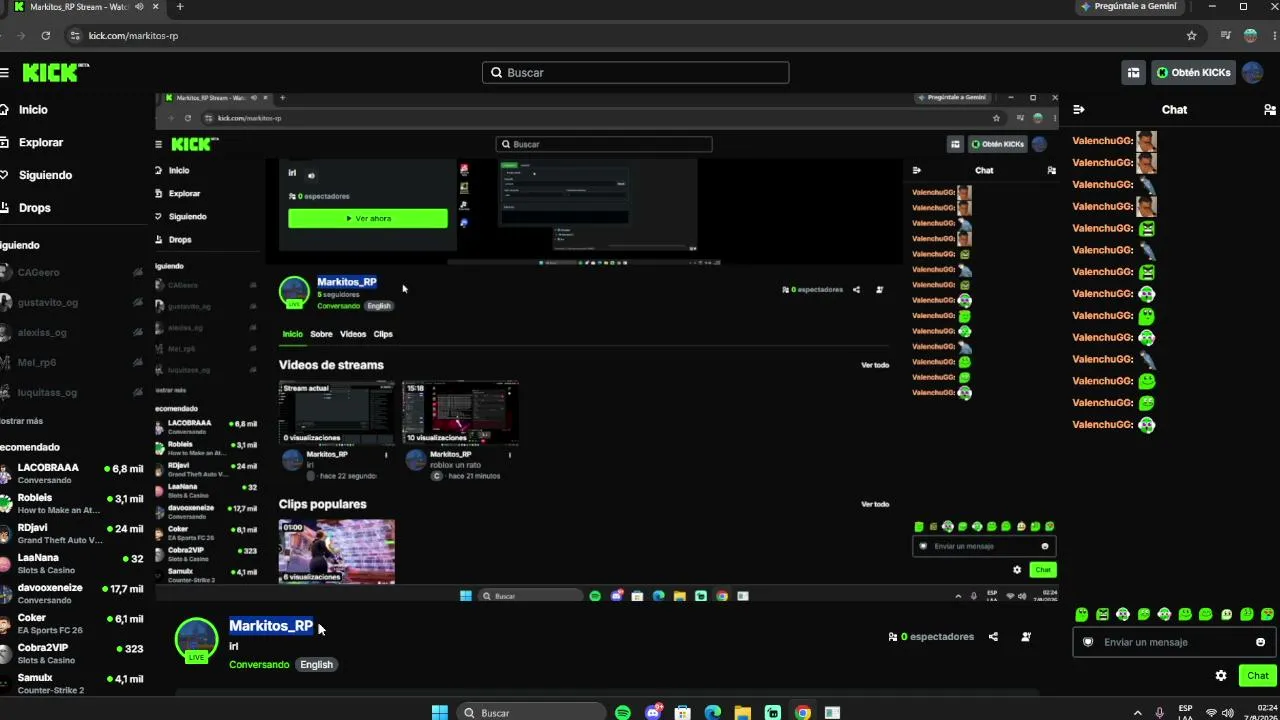Expand the followed list with Mostrar más
Viewport: 1280px width, 720px height.
click(x=22, y=421)
